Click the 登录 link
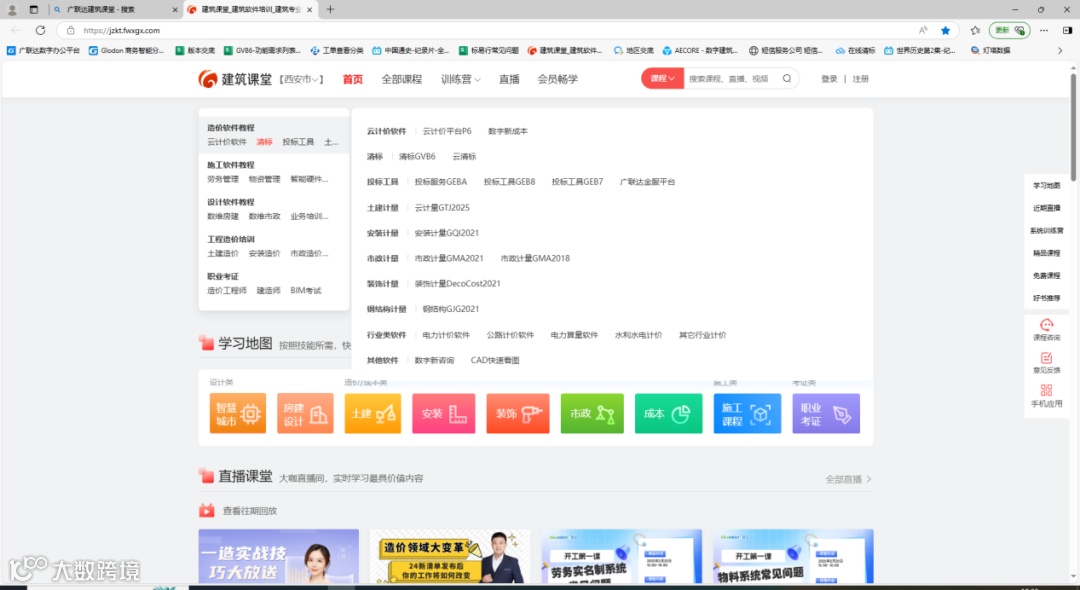The height and width of the screenshot is (590, 1080). (829, 79)
